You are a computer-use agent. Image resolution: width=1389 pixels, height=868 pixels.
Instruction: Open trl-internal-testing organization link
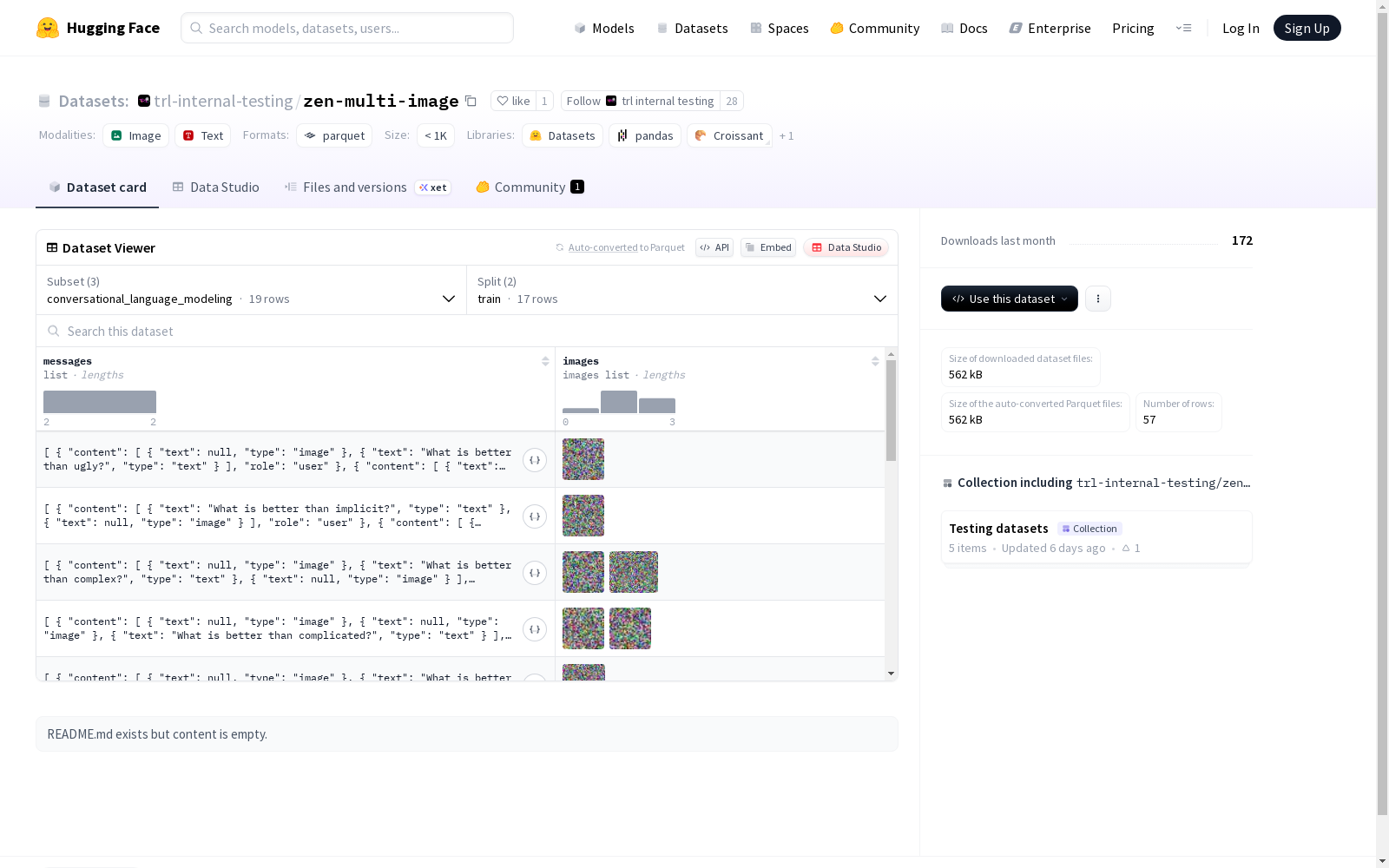pos(223,101)
